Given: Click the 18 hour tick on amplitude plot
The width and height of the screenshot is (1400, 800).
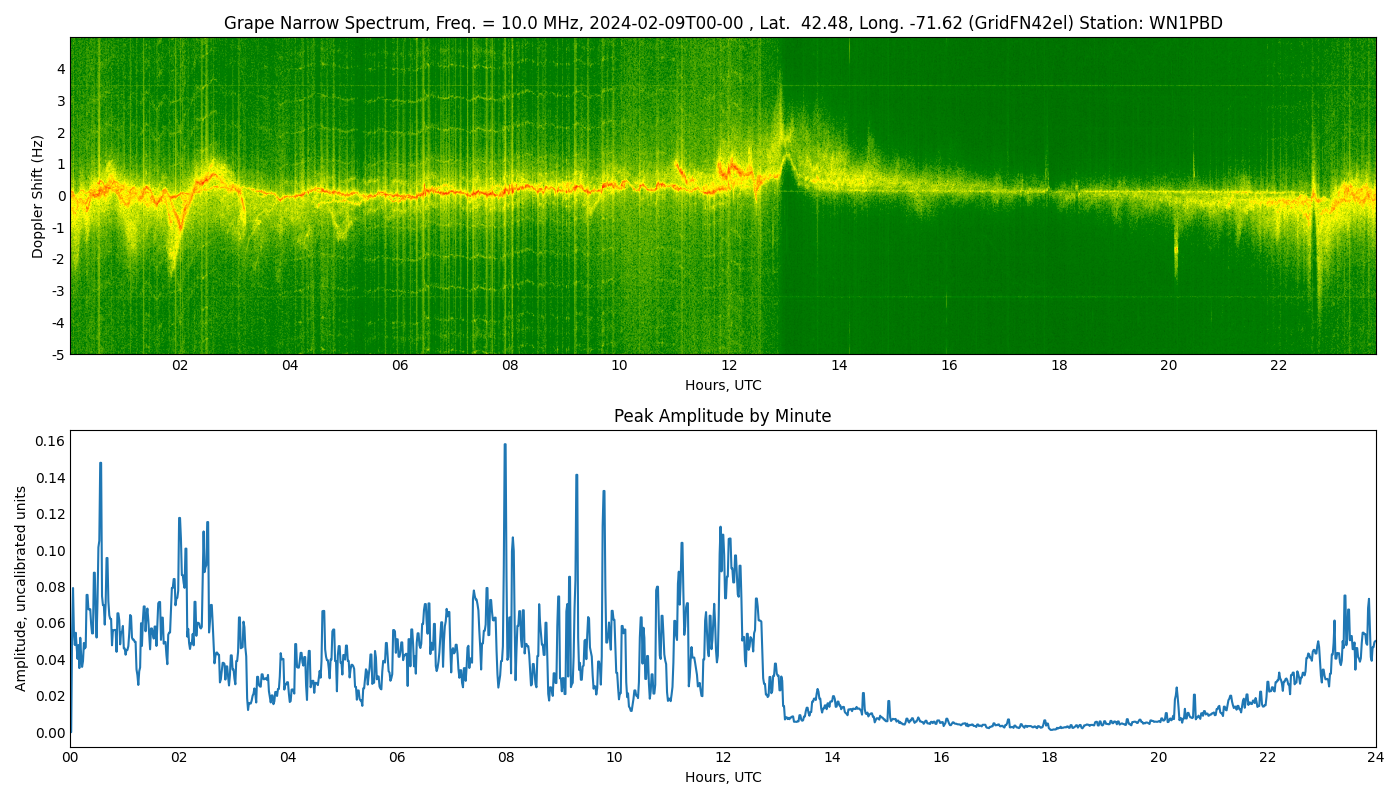Looking at the screenshot, I should click(1049, 758).
